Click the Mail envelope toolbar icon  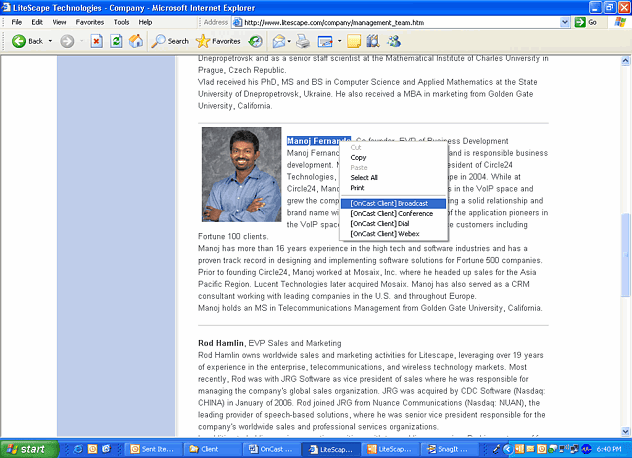279,41
